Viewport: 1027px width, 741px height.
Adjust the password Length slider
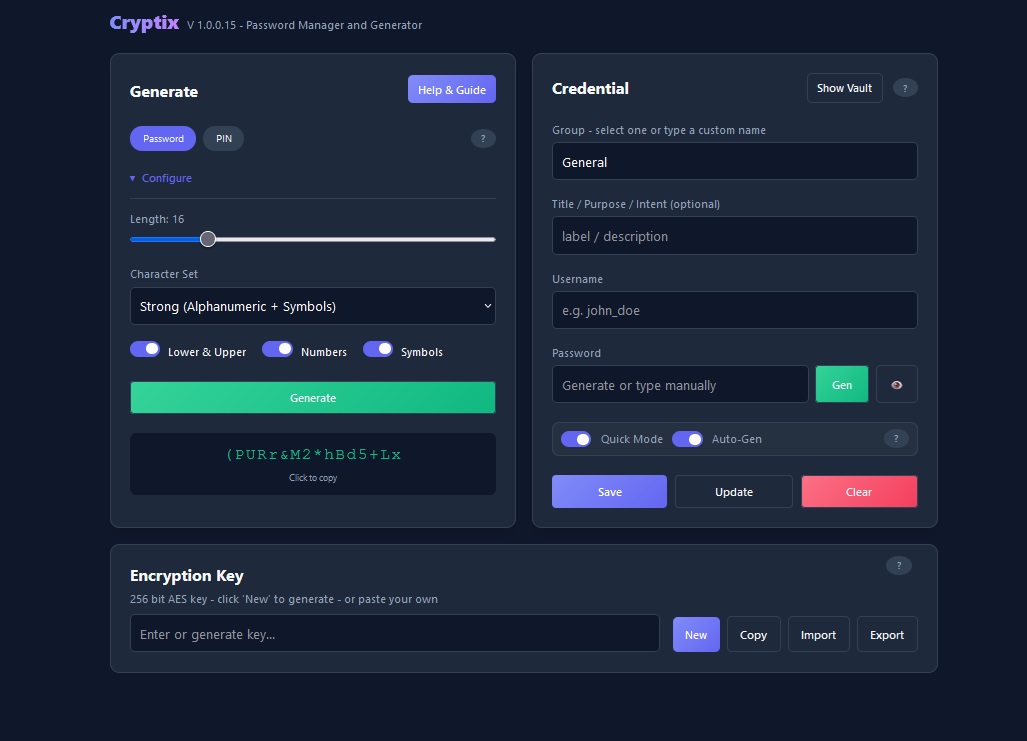208,239
